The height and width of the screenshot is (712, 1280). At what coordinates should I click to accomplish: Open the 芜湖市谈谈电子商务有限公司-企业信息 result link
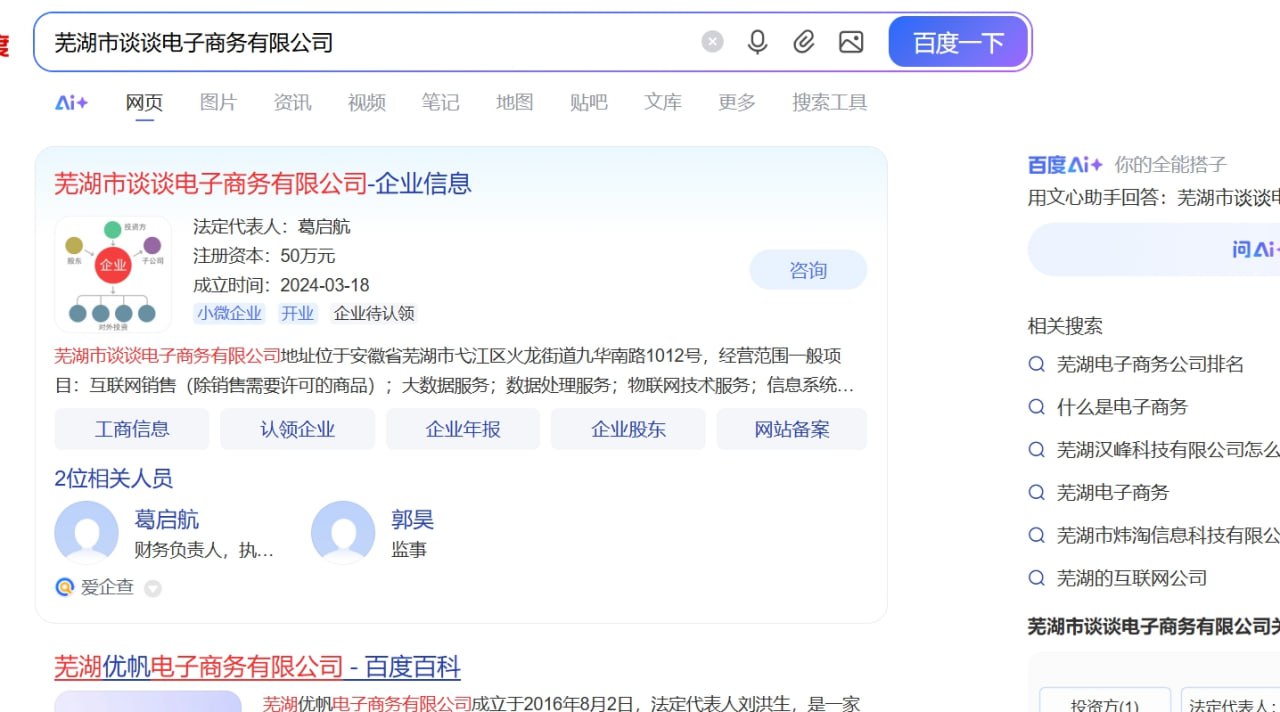[263, 183]
